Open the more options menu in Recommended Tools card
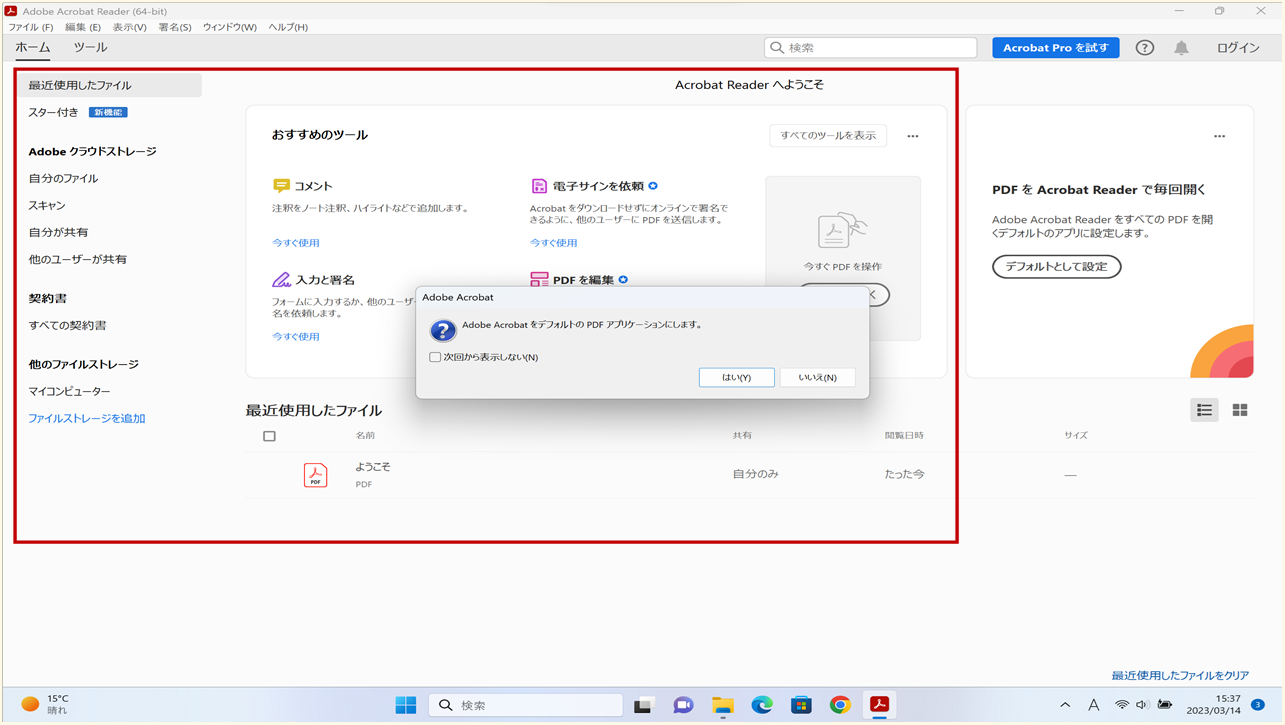 pos(913,136)
